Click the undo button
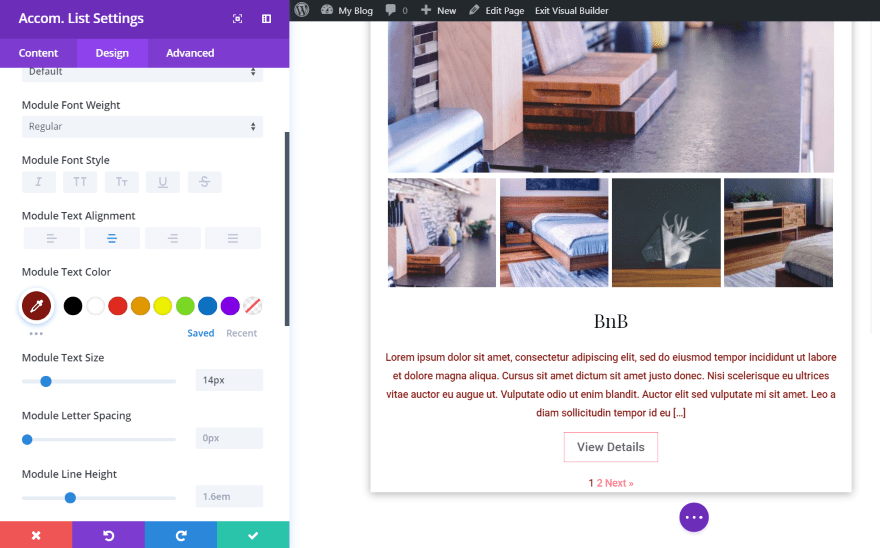The width and height of the screenshot is (880, 548). point(108,535)
